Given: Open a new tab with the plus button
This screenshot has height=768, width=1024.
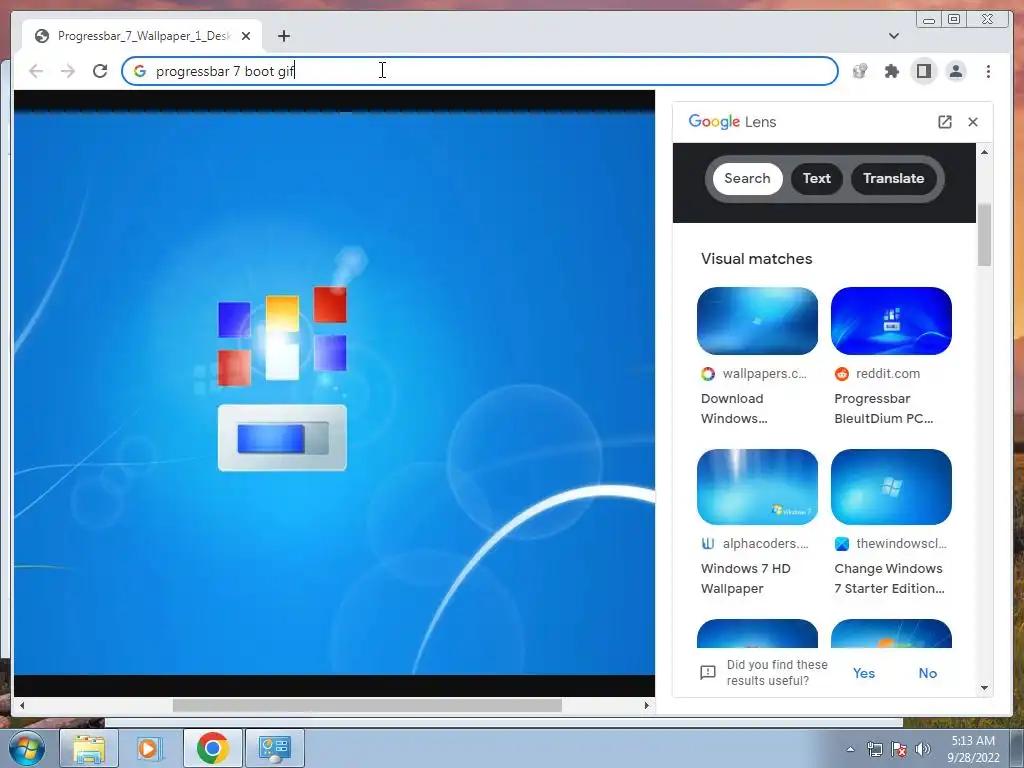Looking at the screenshot, I should (283, 36).
